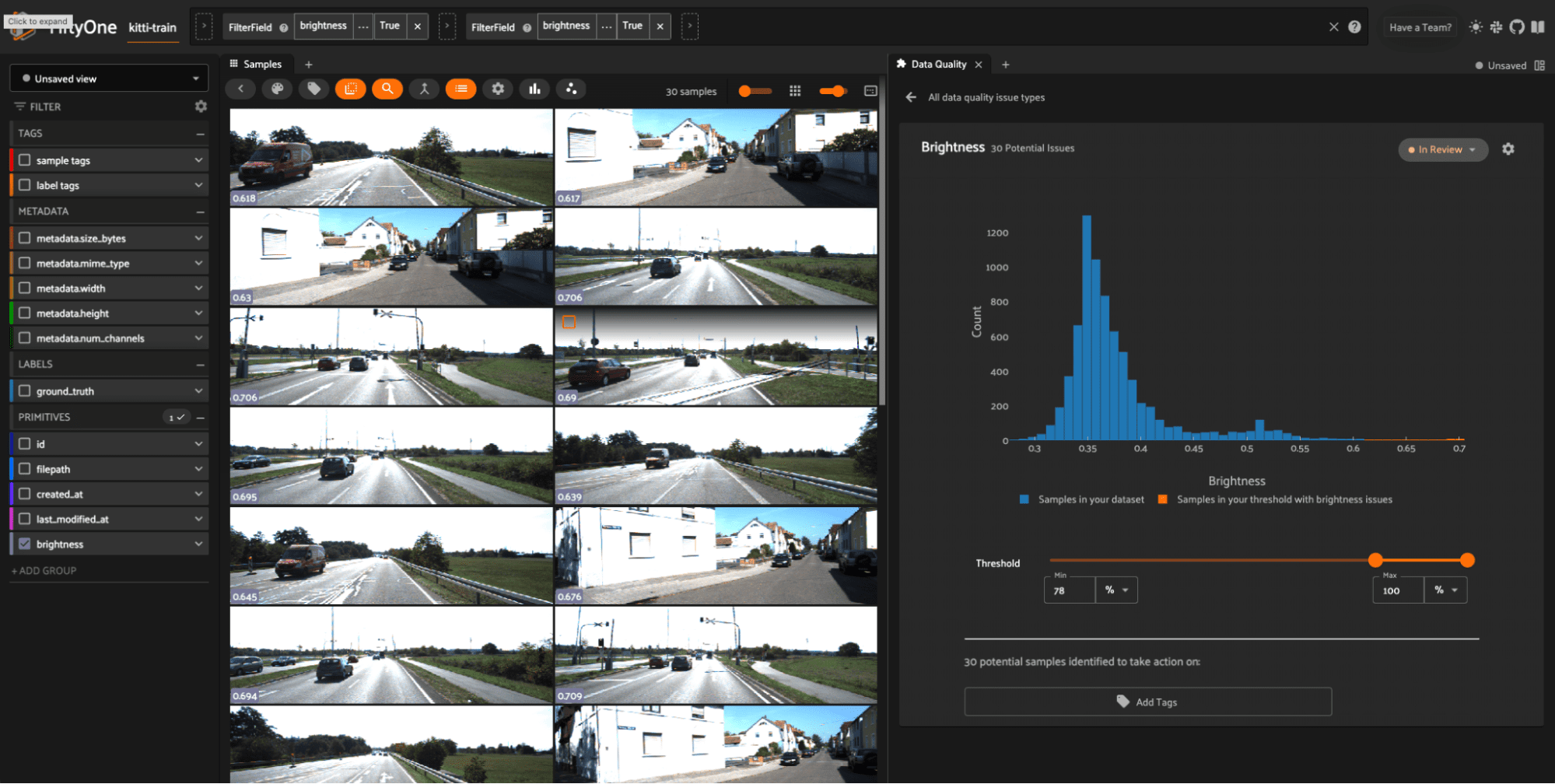Toggle the orange sidebar list view icon

(461, 89)
